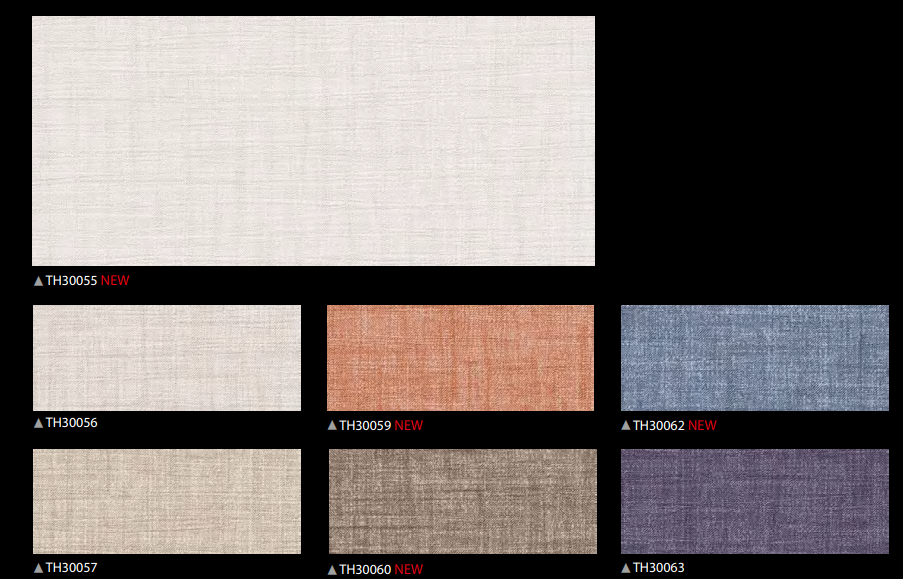The height and width of the screenshot is (579, 903).
Task: Click the TH30062 product code label
Action: 659,425
